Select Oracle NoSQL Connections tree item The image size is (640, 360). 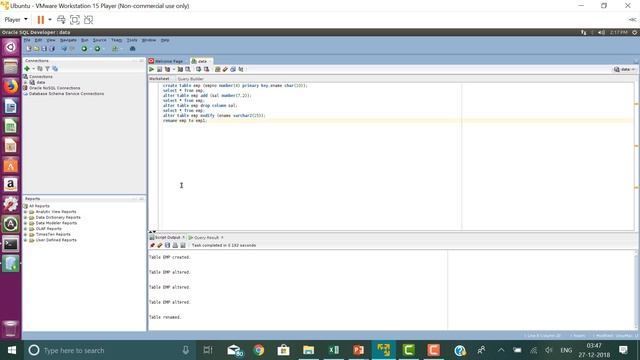(x=54, y=88)
